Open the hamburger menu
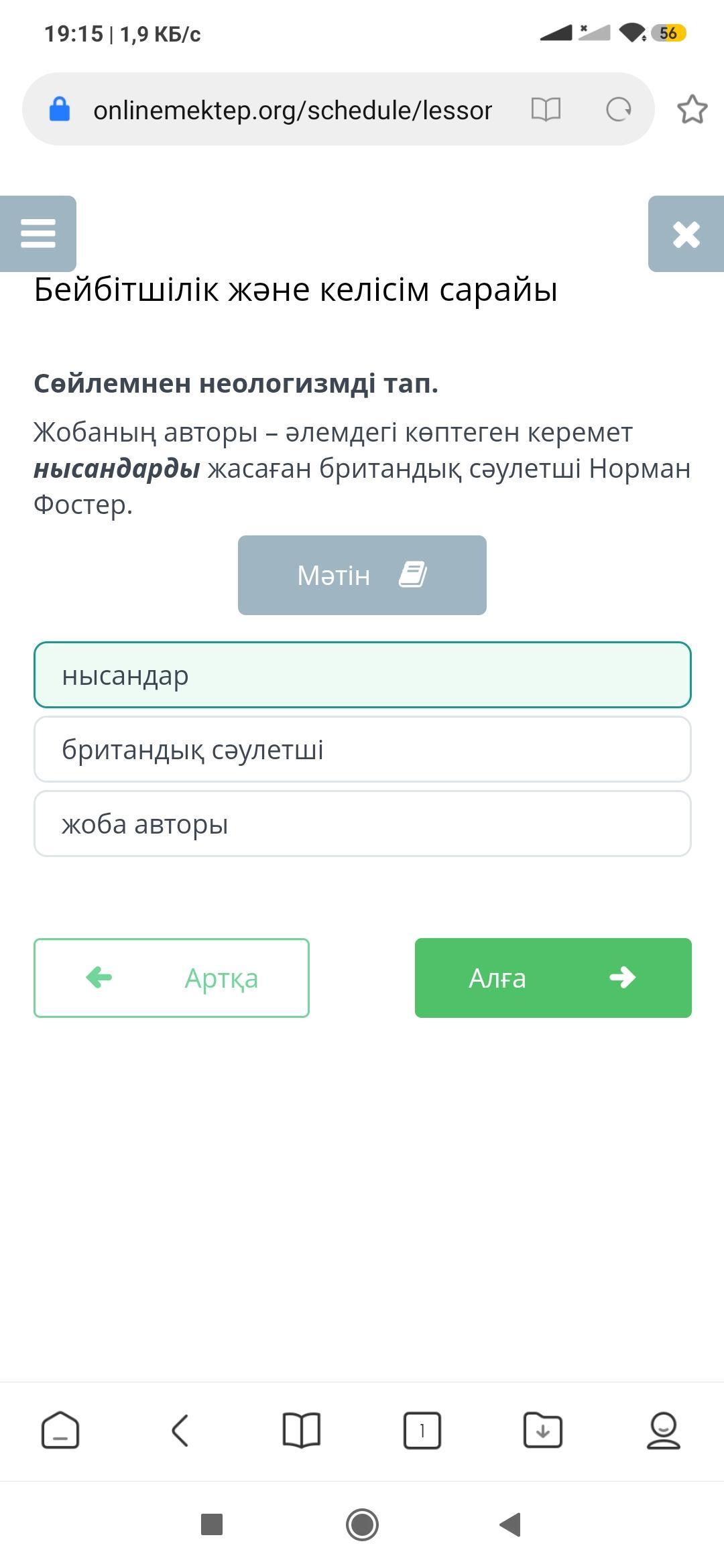Image resolution: width=724 pixels, height=1568 pixels. pyautogui.click(x=38, y=234)
